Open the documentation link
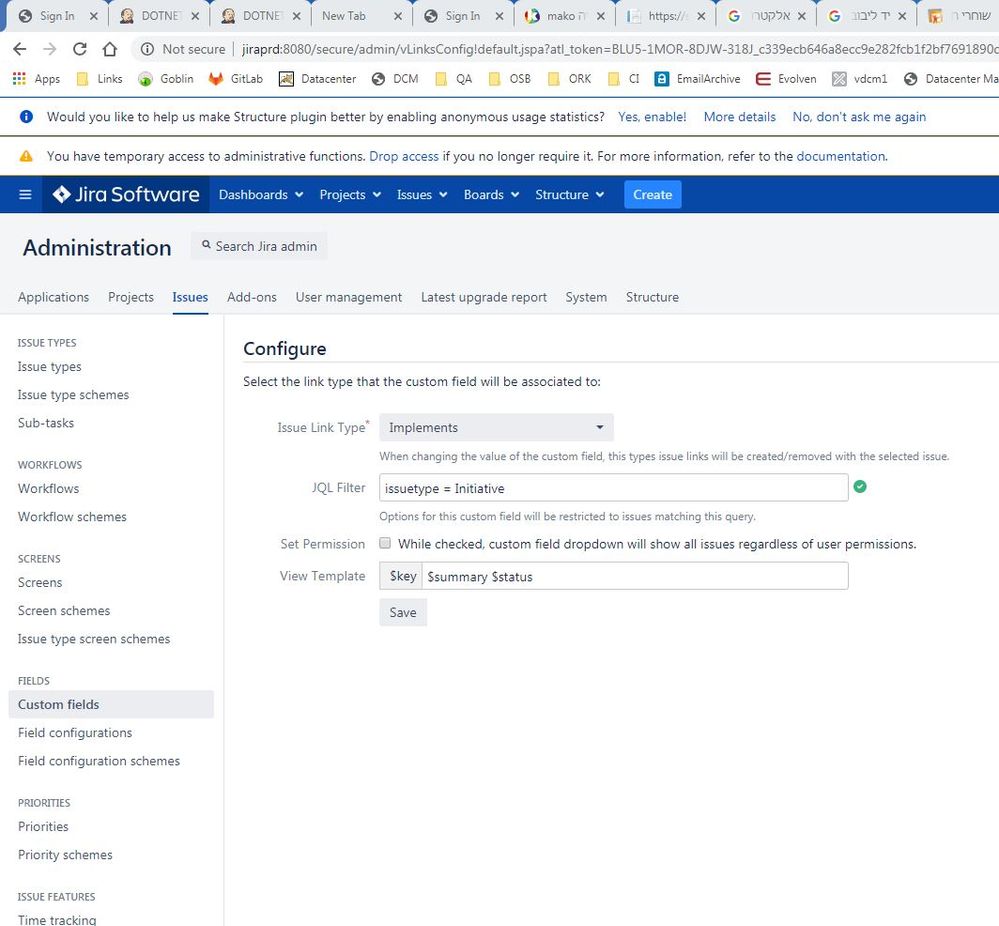 840,156
